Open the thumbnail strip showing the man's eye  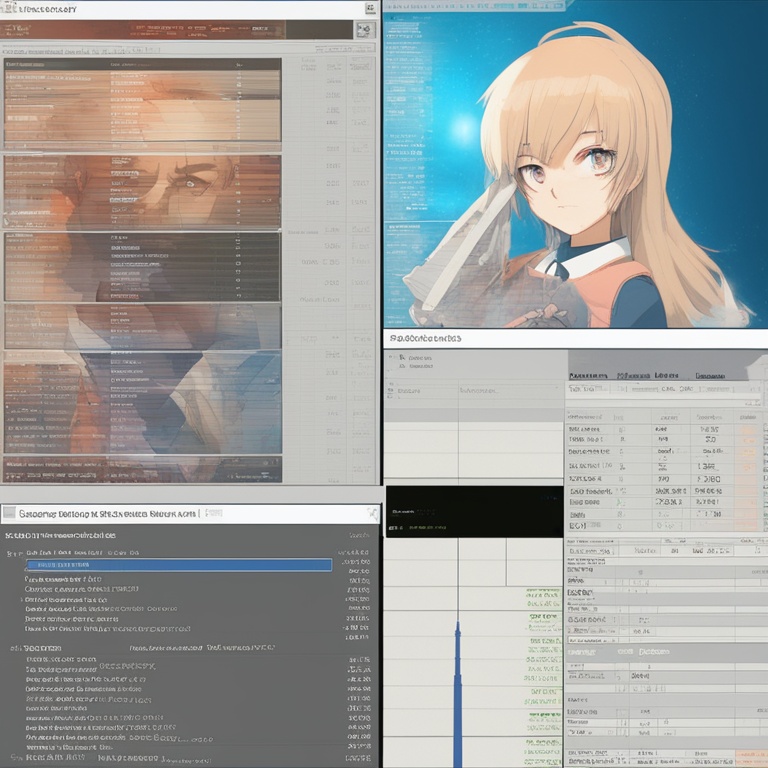coord(143,192)
